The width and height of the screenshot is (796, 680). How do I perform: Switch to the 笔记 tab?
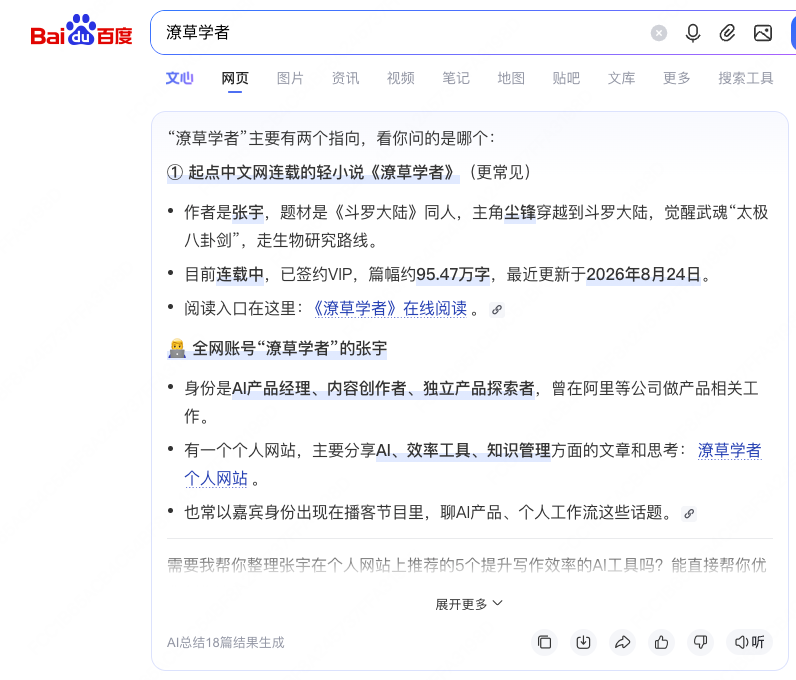point(456,78)
